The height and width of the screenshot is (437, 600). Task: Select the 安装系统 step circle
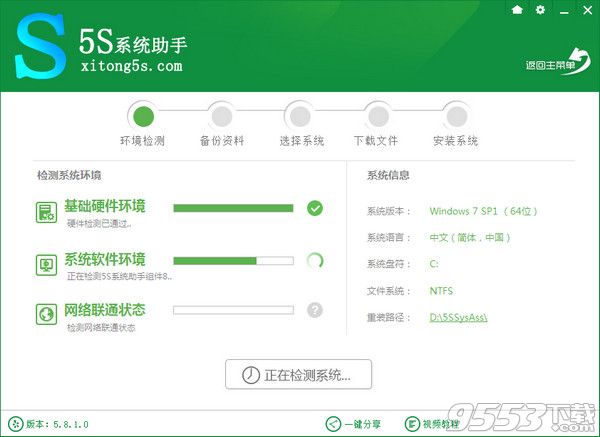coord(457,116)
